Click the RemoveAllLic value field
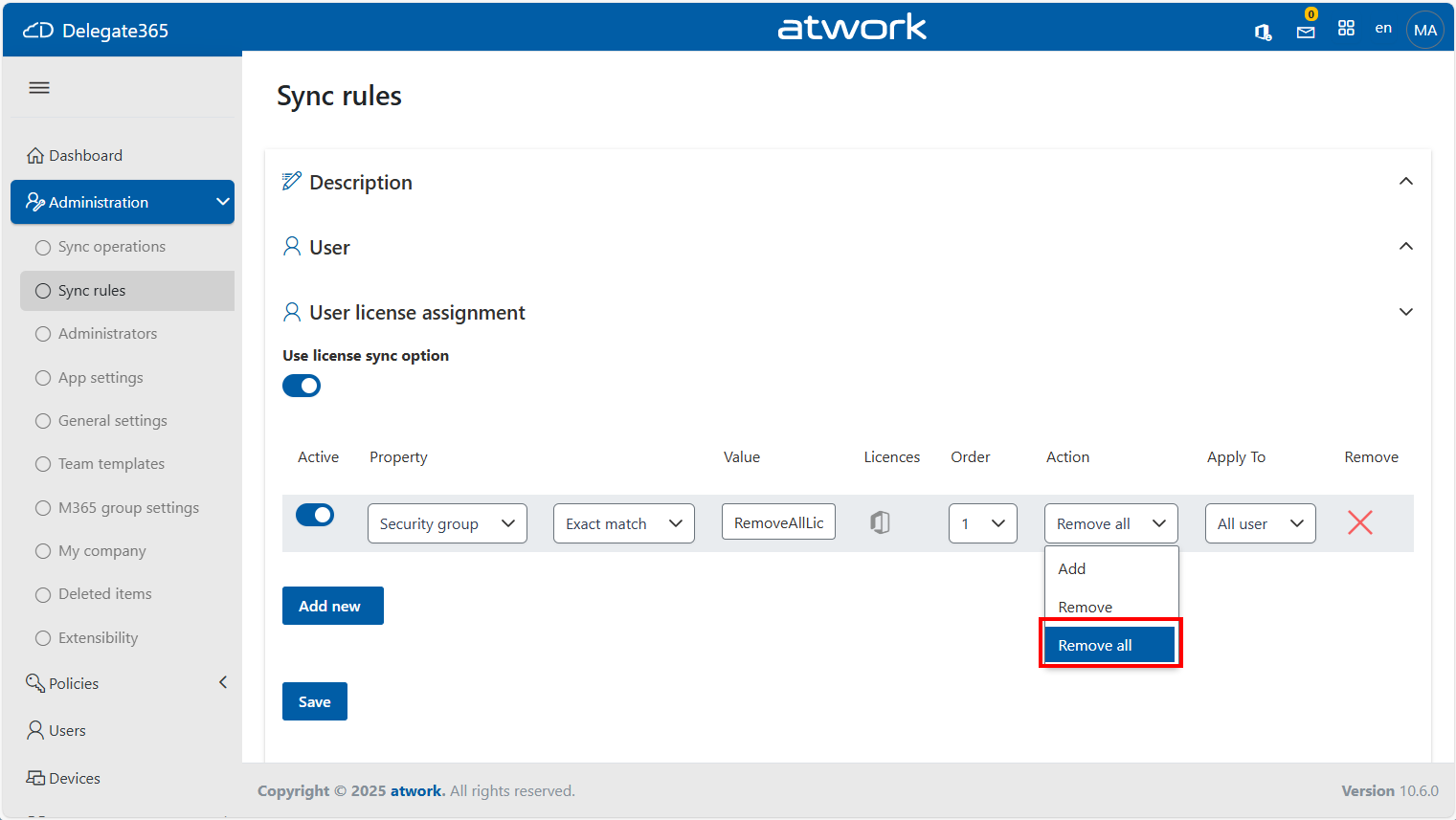1456x820 pixels. point(778,522)
